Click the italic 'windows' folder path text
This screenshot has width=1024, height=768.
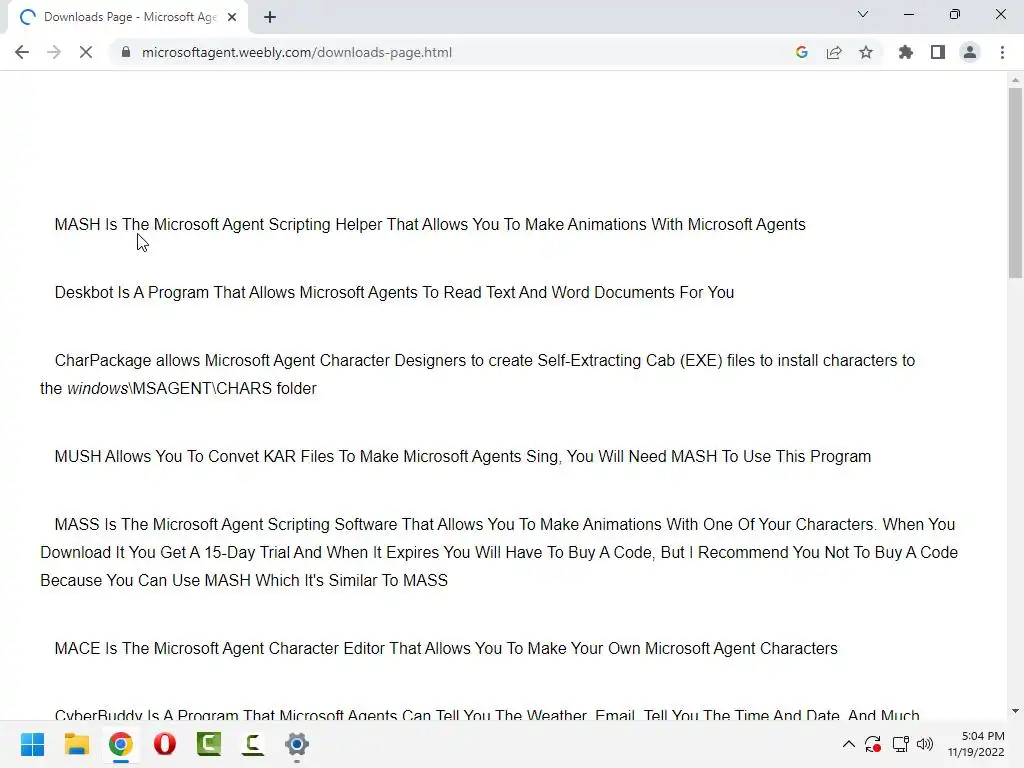pyautogui.click(x=97, y=389)
